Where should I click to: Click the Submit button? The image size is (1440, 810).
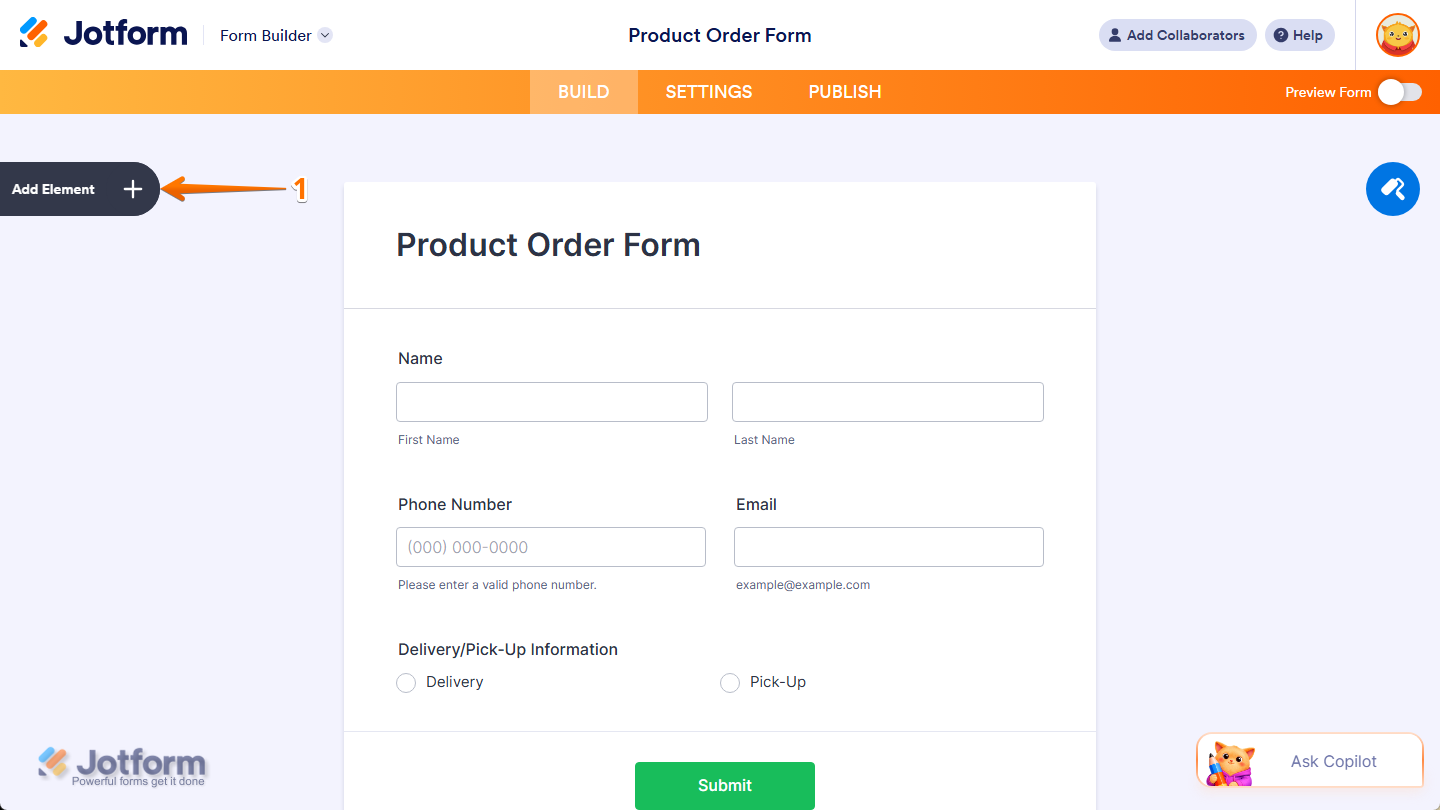click(724, 786)
